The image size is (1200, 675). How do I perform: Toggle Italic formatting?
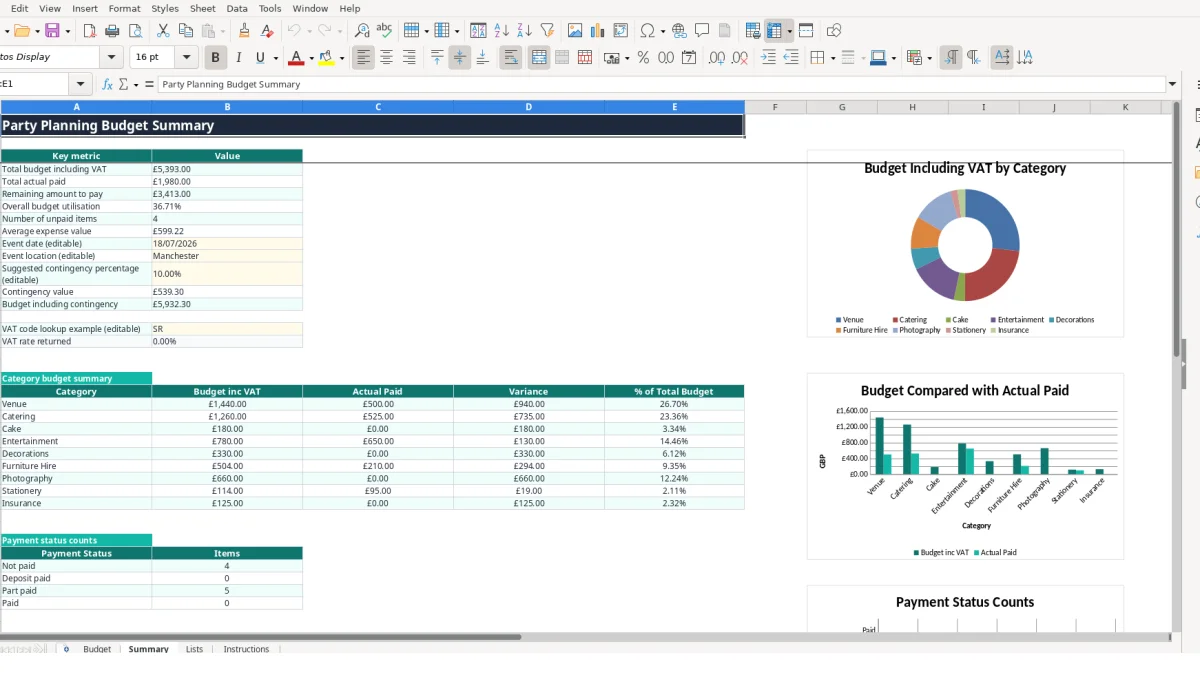pyautogui.click(x=238, y=58)
